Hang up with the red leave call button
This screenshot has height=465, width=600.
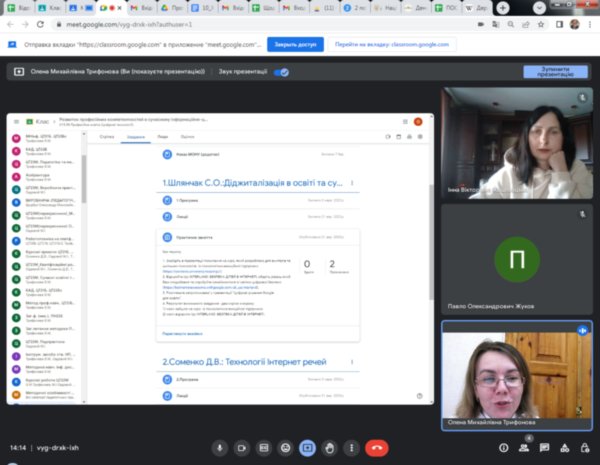(x=377, y=448)
